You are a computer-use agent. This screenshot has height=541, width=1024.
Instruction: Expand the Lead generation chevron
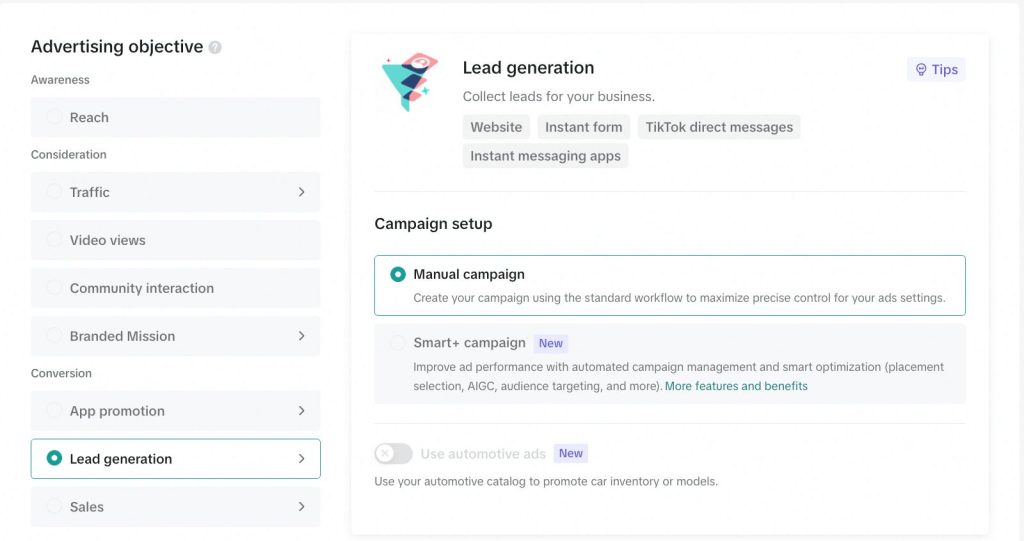tap(302, 459)
